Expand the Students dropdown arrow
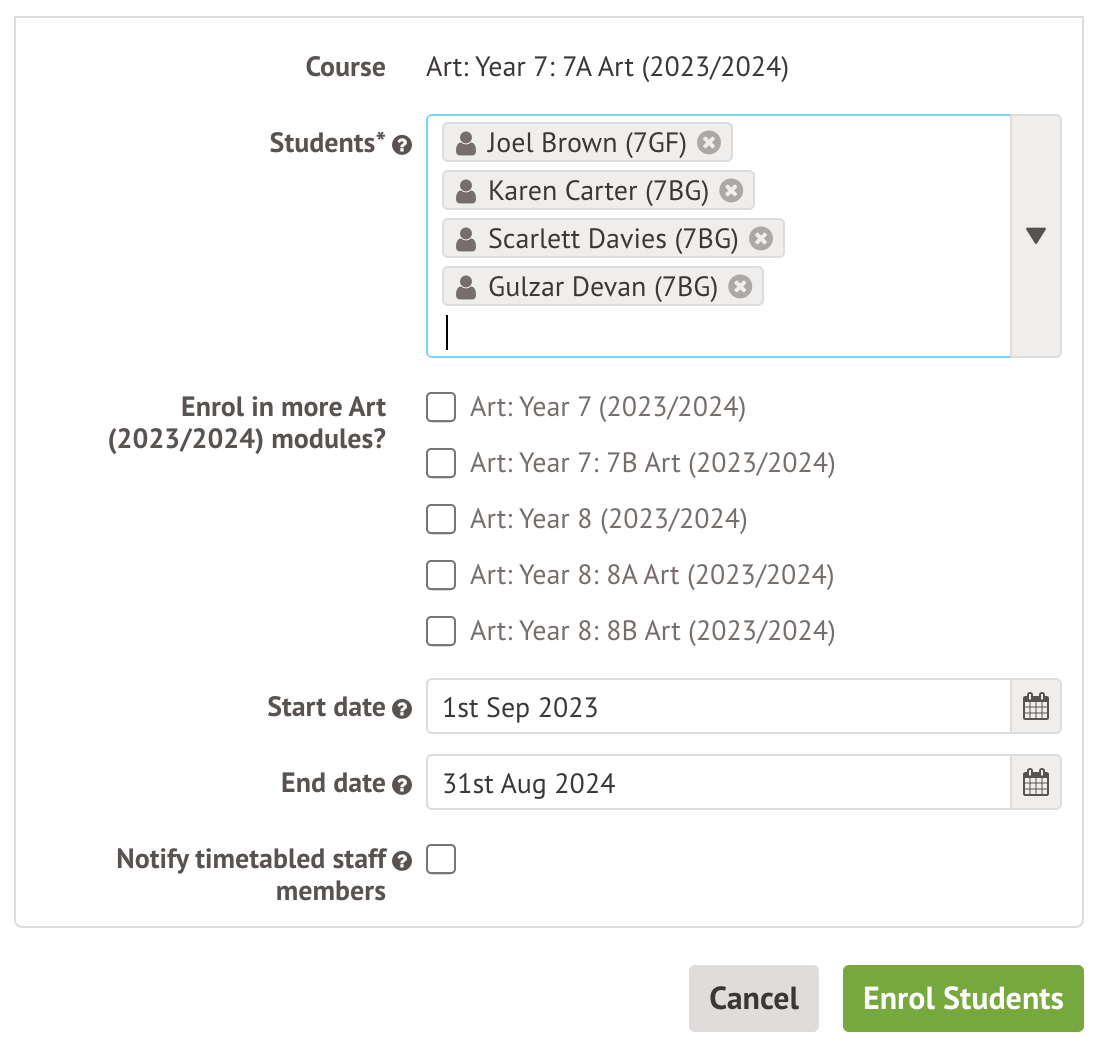Viewport: 1102px width, 1048px height. click(x=1036, y=236)
